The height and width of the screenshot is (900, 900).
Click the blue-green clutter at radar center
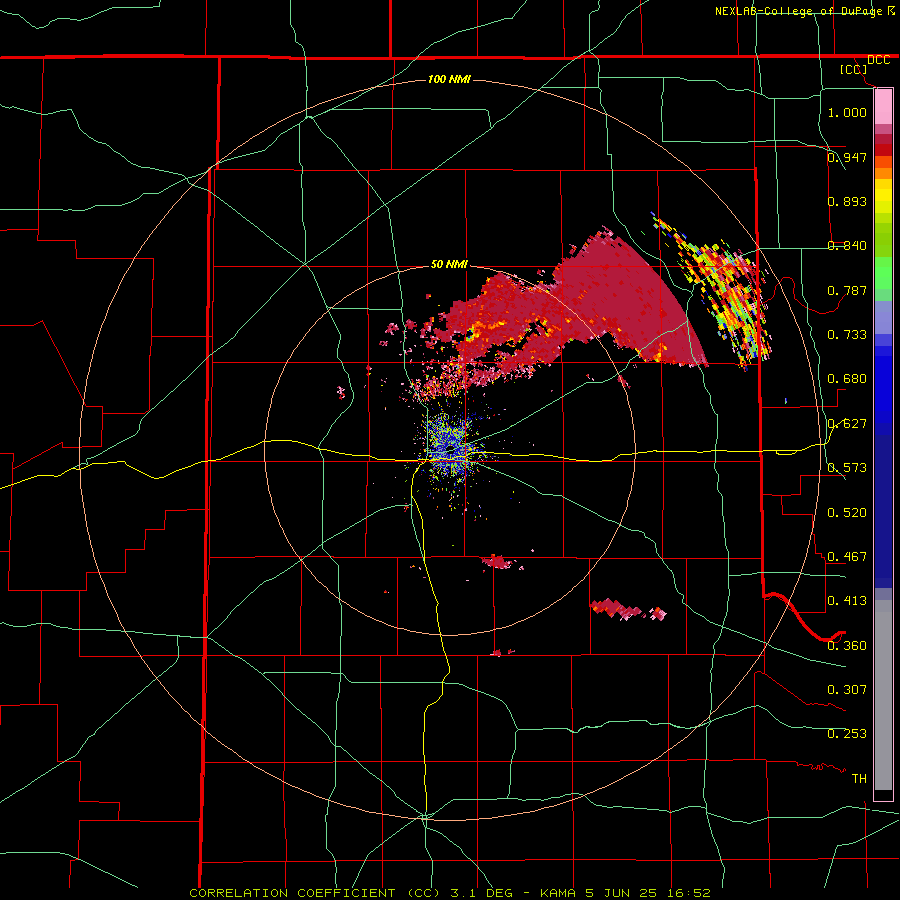point(451,448)
